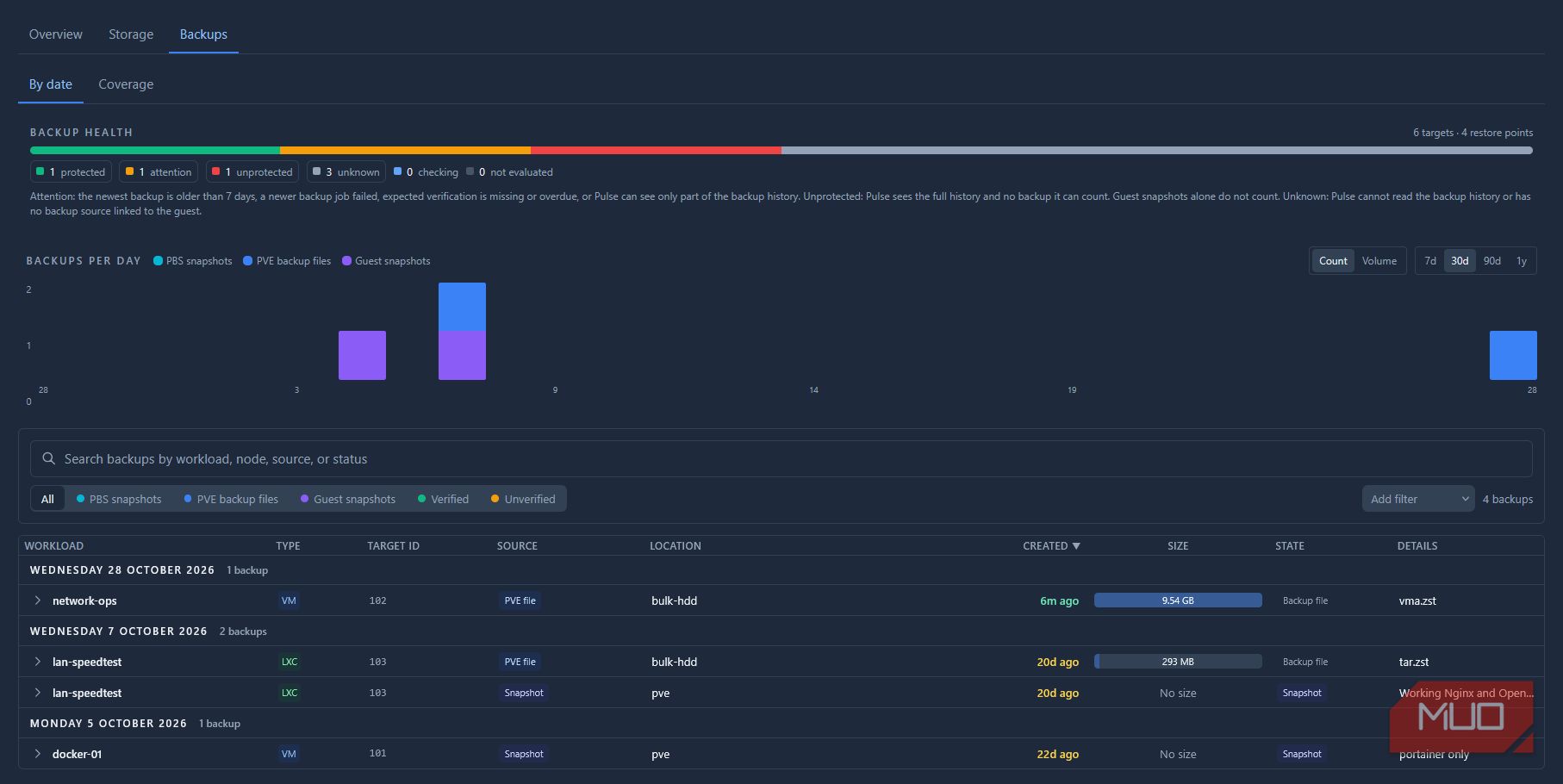Screen dimensions: 1563x784
Task: Click LXC badge on bulk-hdd lan-speedtest row
Action: click(290, 662)
